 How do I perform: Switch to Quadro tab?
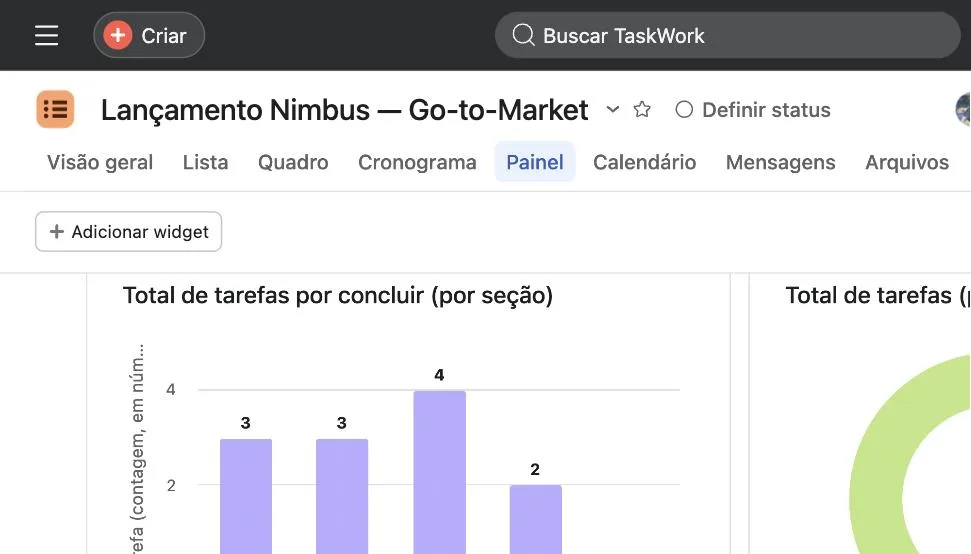293,162
